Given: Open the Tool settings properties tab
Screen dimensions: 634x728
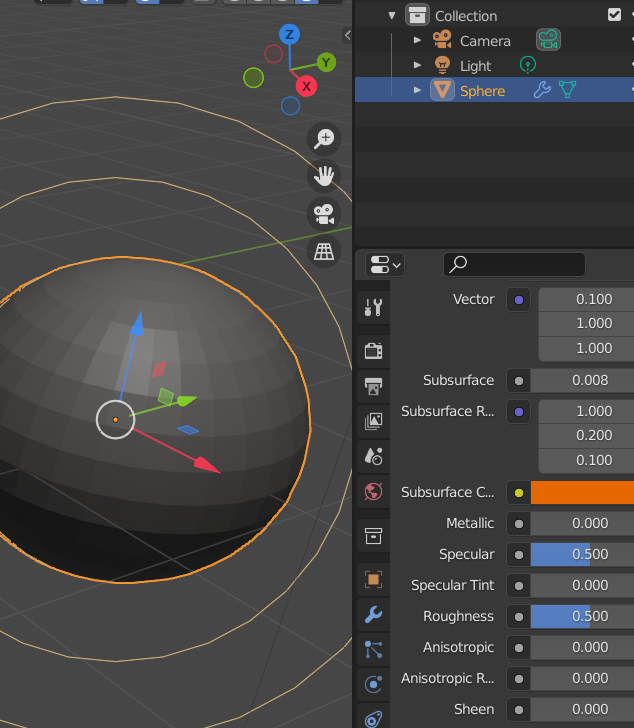Looking at the screenshot, I should pos(373,307).
